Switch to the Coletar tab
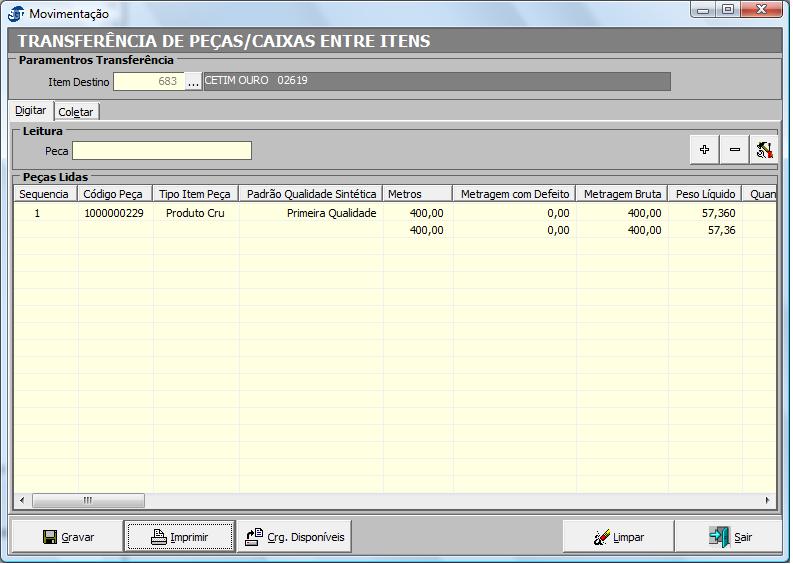This screenshot has width=793, height=564. pos(76,112)
